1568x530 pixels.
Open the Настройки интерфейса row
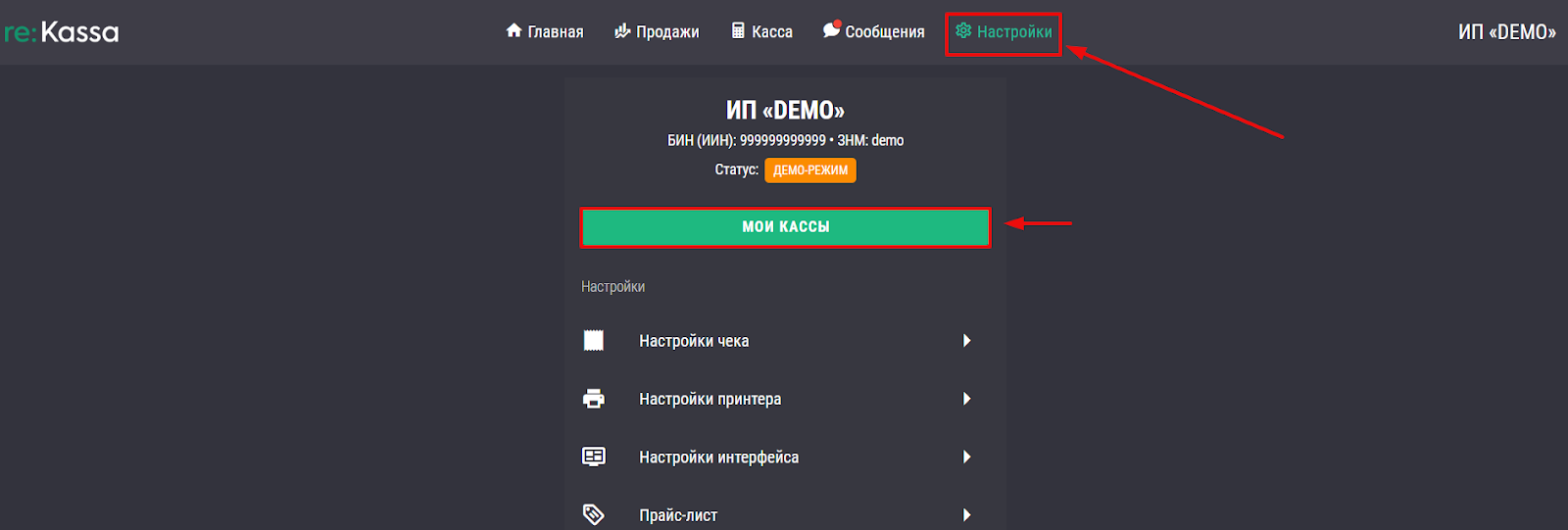point(785,457)
